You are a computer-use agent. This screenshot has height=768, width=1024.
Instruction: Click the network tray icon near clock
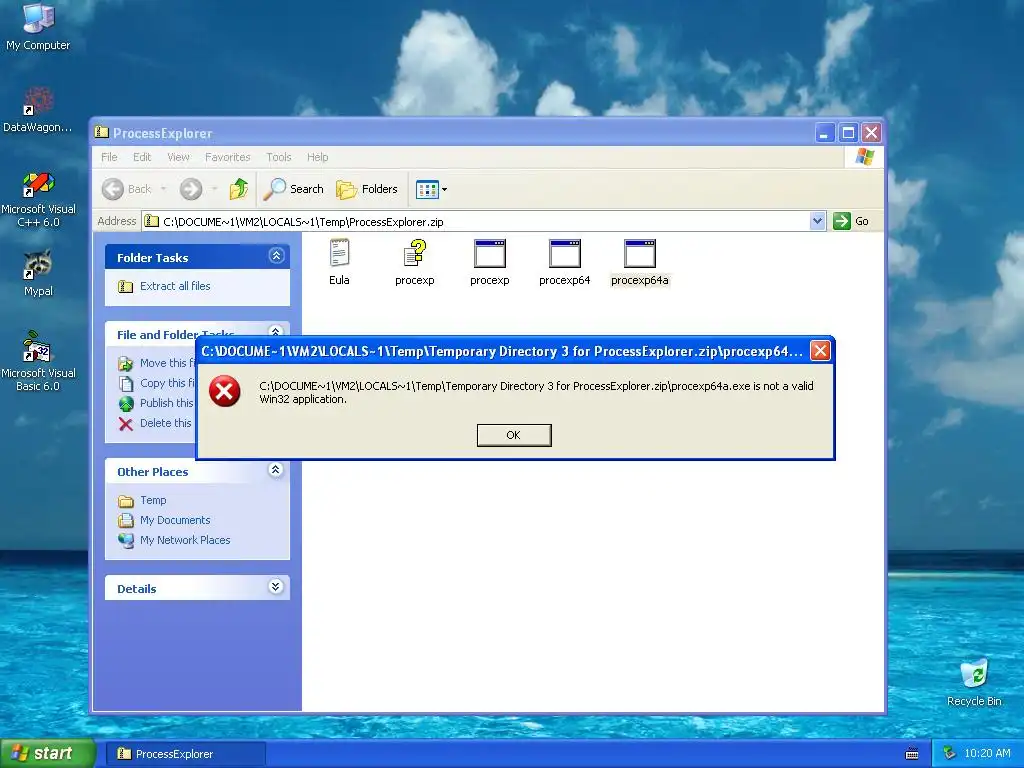pyautogui.click(x=949, y=754)
